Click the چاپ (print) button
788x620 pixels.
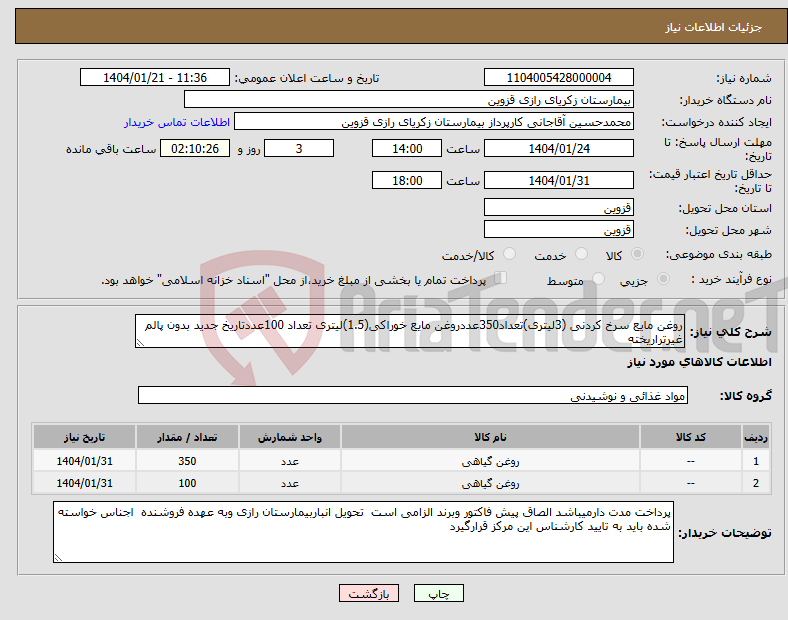[438, 593]
